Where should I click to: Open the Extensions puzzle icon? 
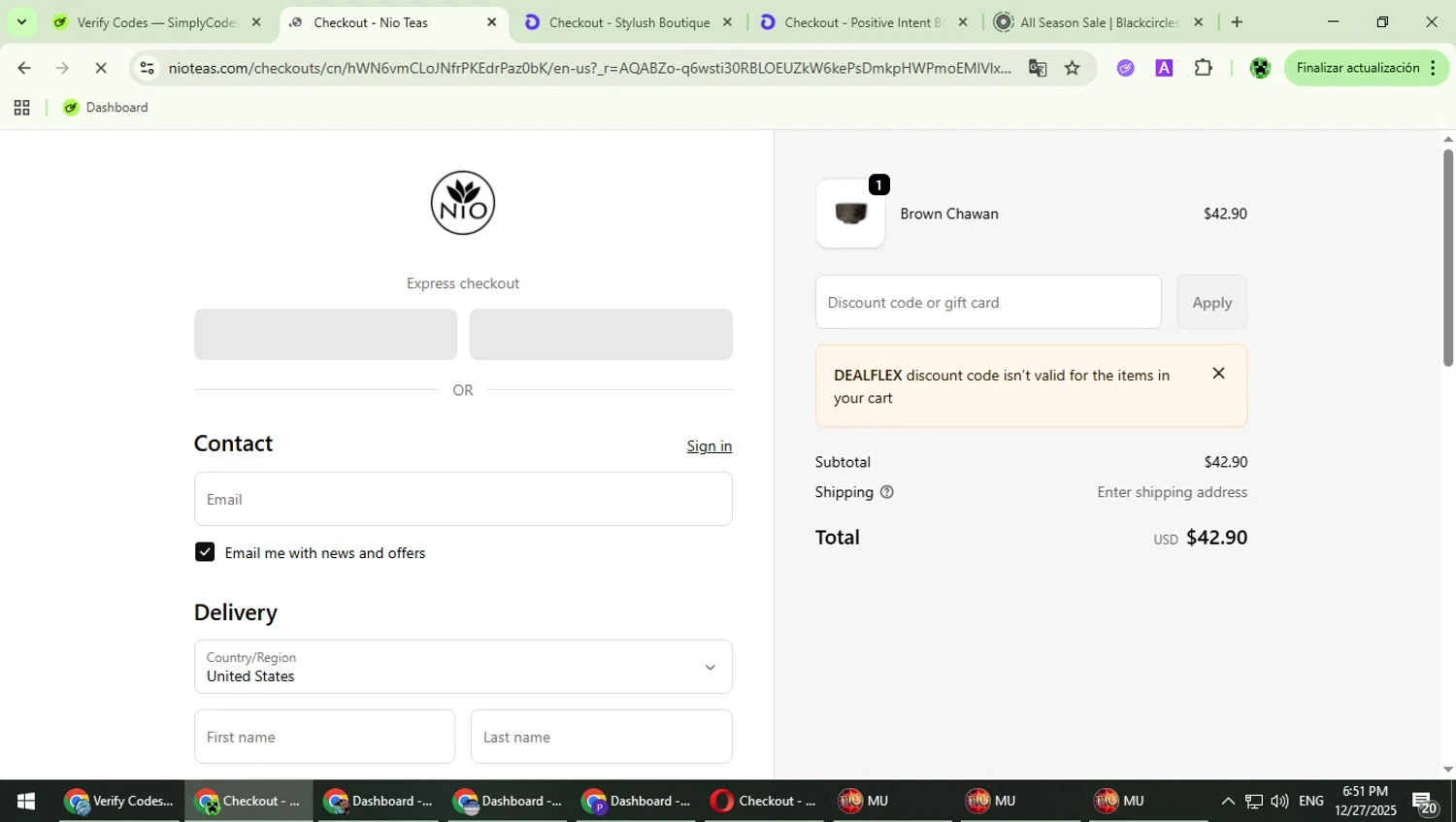[x=1203, y=68]
